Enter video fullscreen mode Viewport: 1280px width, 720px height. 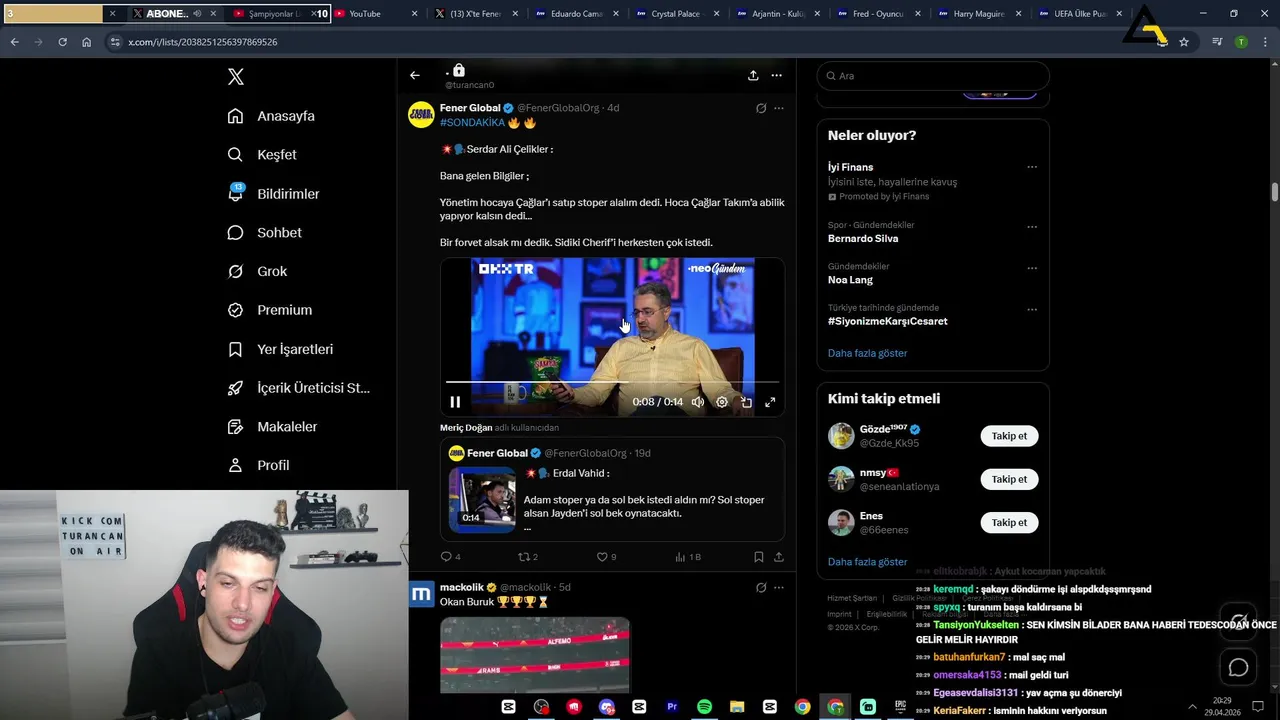pyautogui.click(x=770, y=402)
